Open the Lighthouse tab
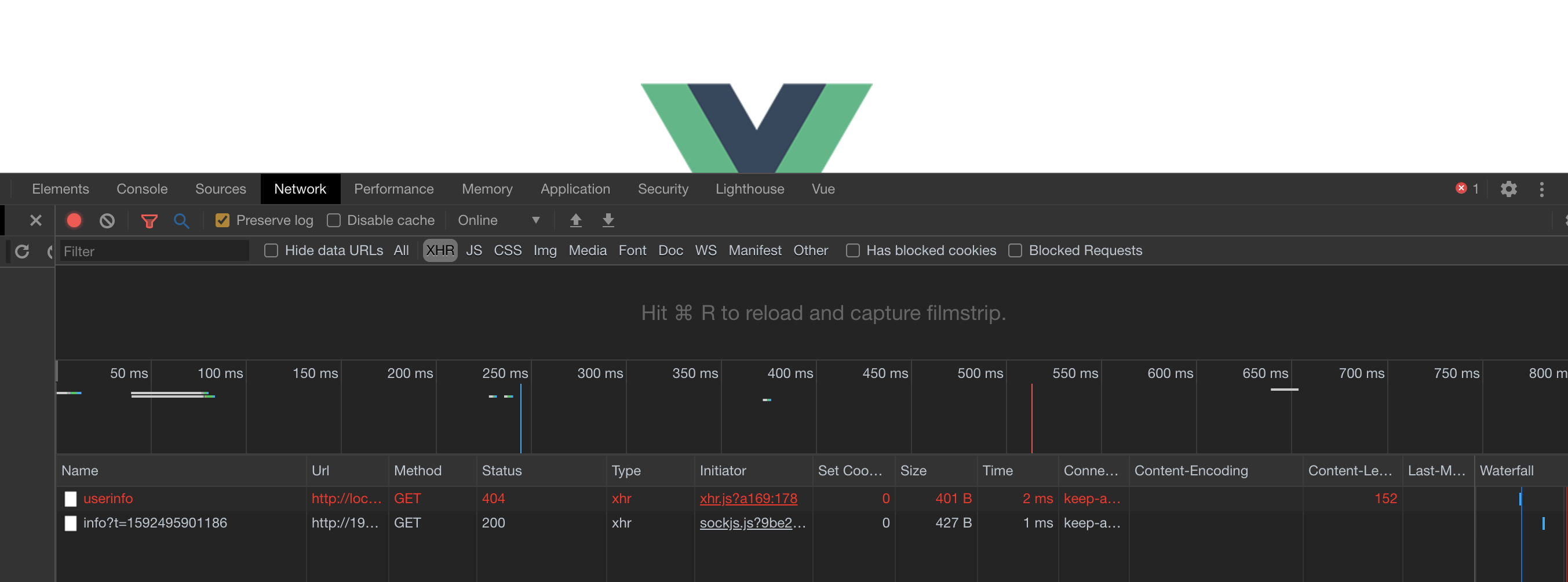1568x582 pixels. pos(749,190)
